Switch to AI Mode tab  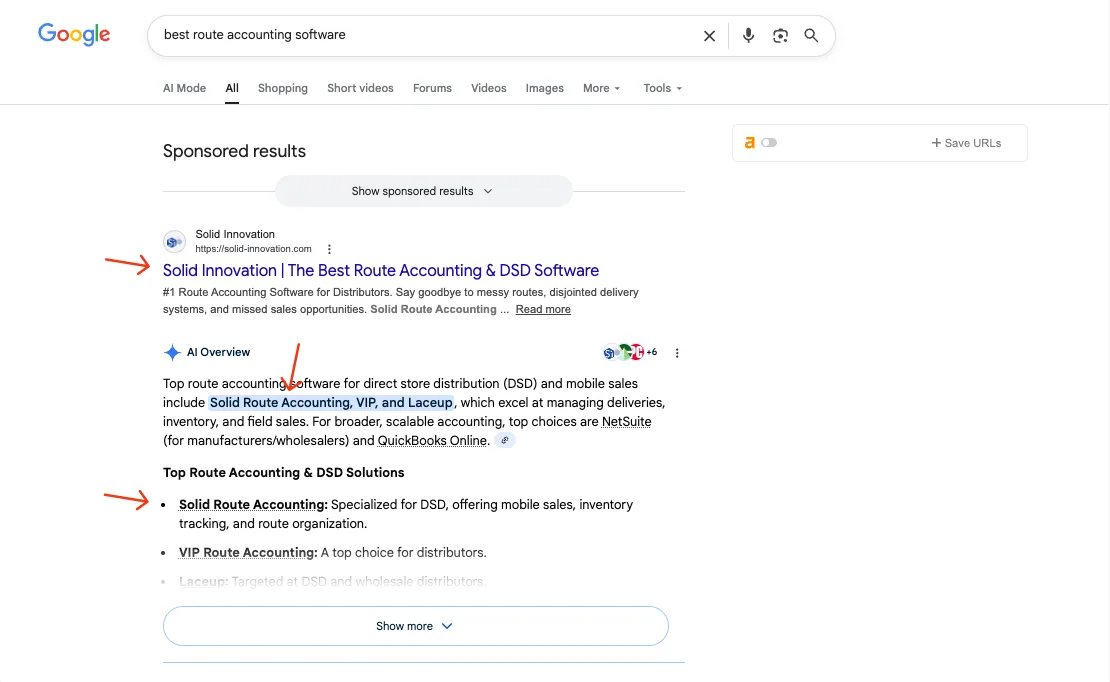[x=184, y=89]
